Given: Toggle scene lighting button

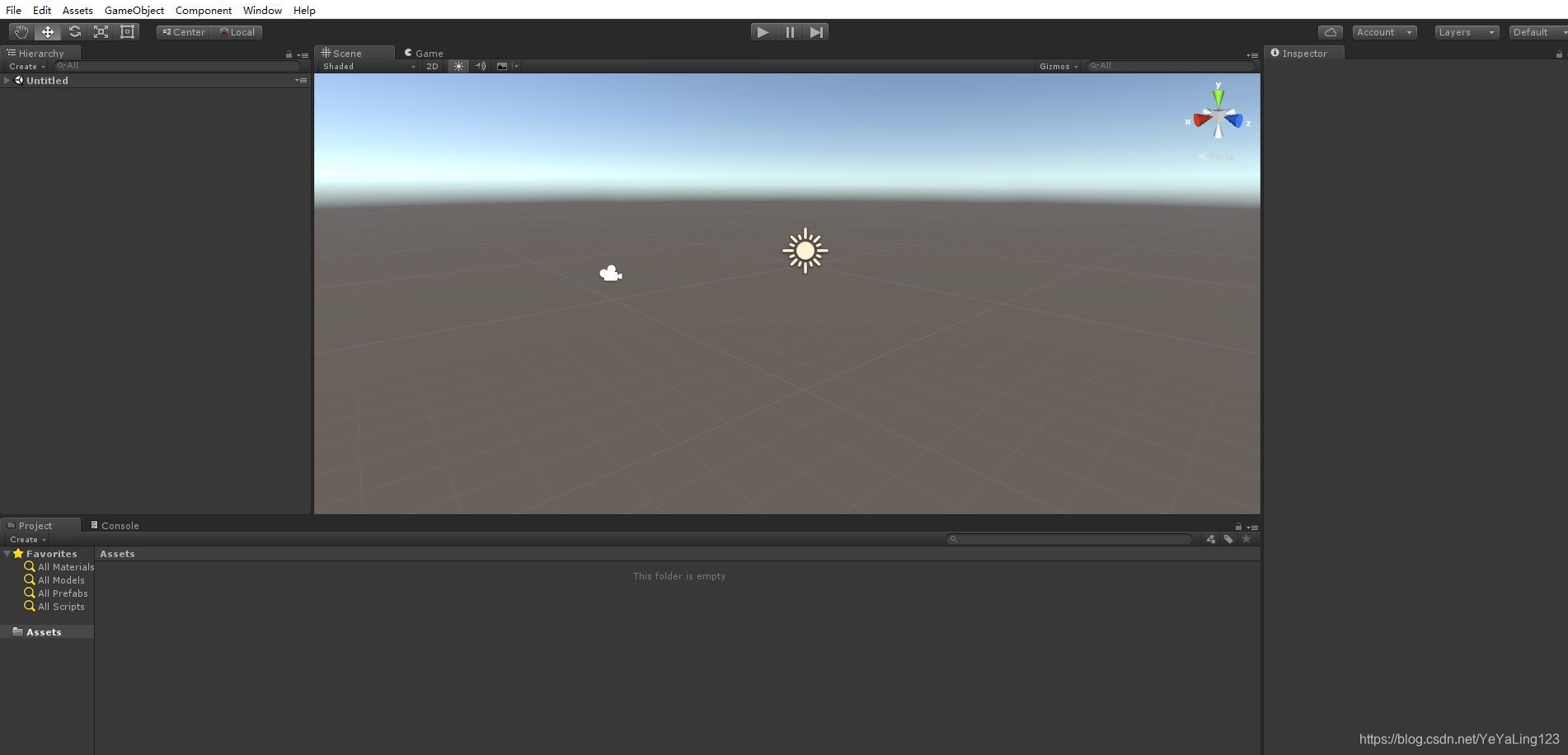Looking at the screenshot, I should 459,66.
